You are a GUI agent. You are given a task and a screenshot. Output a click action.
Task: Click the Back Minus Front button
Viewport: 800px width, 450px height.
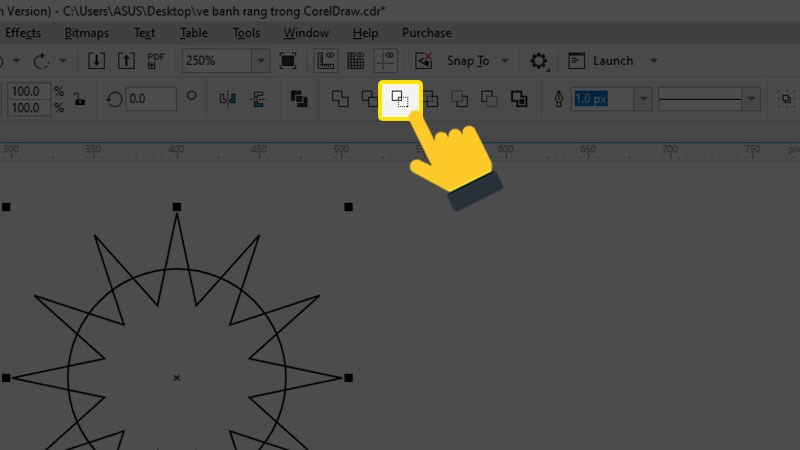click(489, 99)
